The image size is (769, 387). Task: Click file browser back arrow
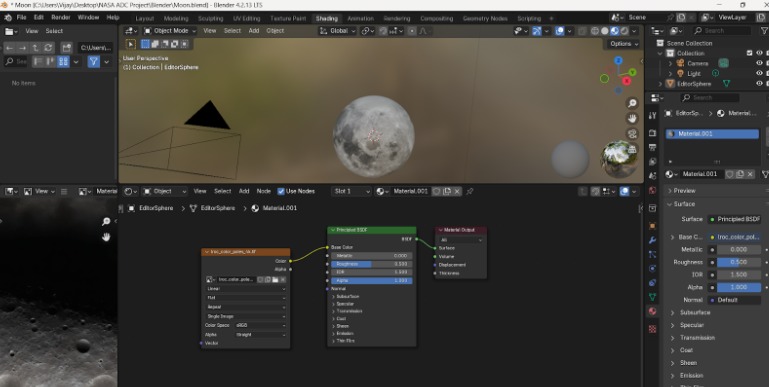click(9, 48)
